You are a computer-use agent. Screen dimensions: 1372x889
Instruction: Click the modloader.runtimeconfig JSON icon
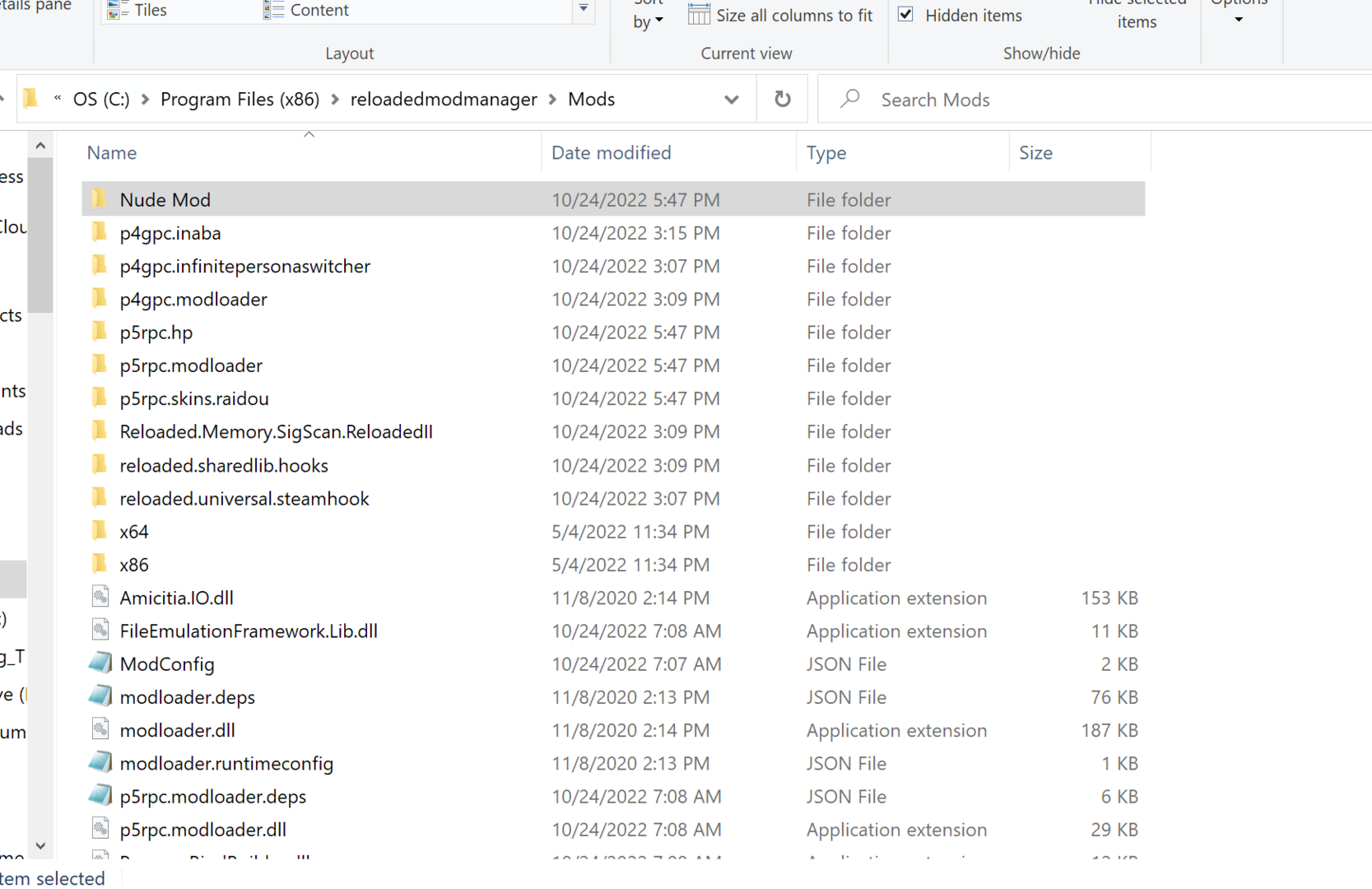click(x=100, y=762)
